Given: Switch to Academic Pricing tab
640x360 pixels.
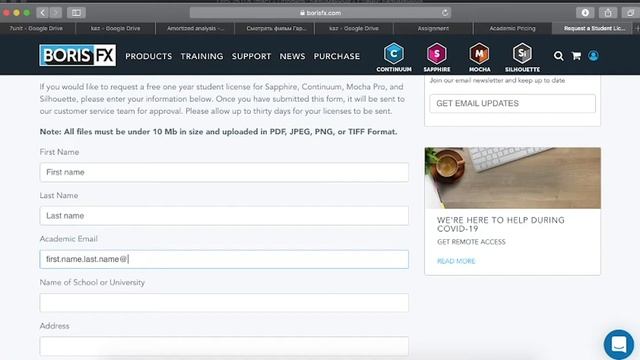Looking at the screenshot, I should pyautogui.click(x=512, y=28).
